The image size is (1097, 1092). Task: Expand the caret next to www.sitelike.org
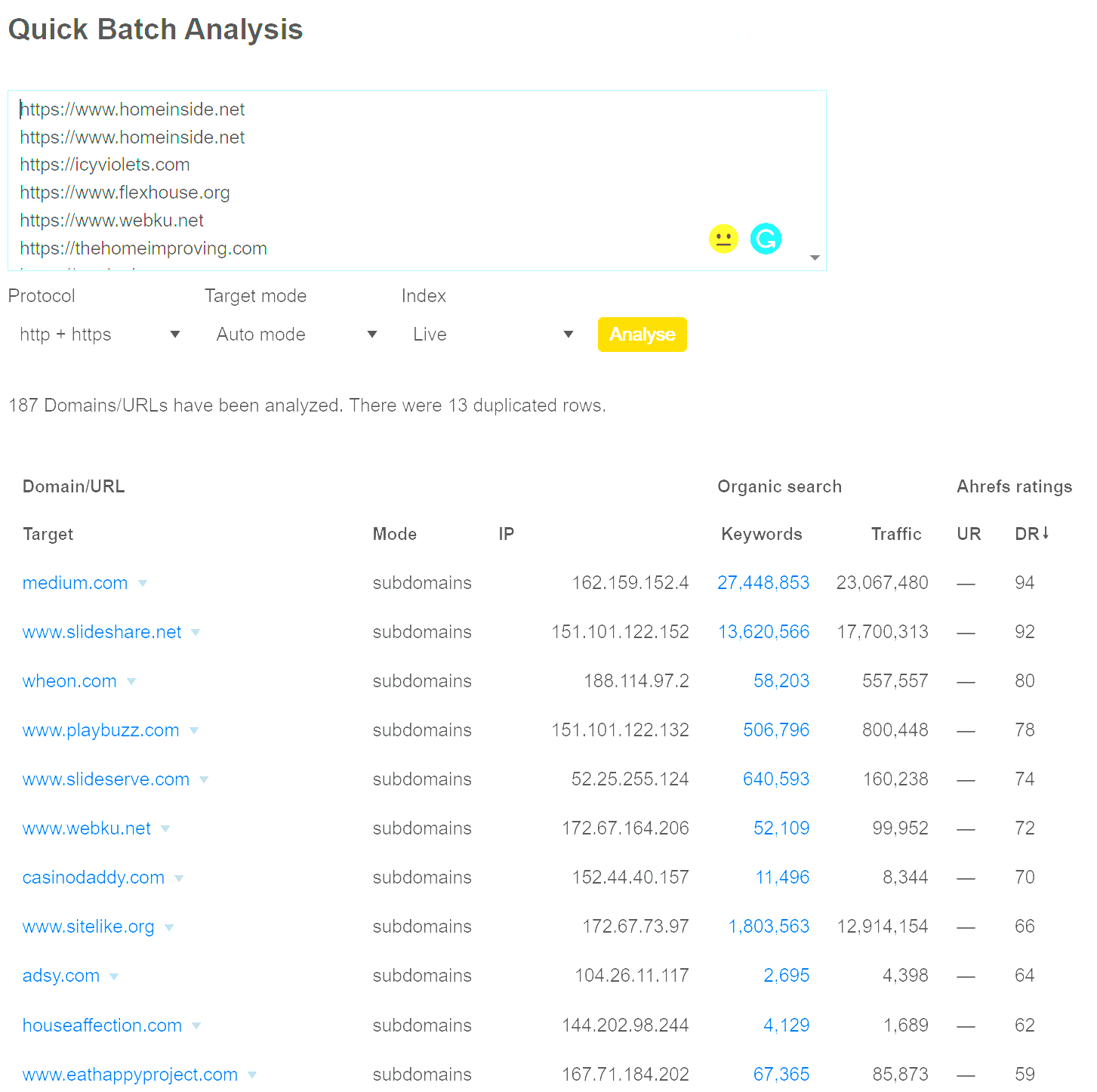169,927
